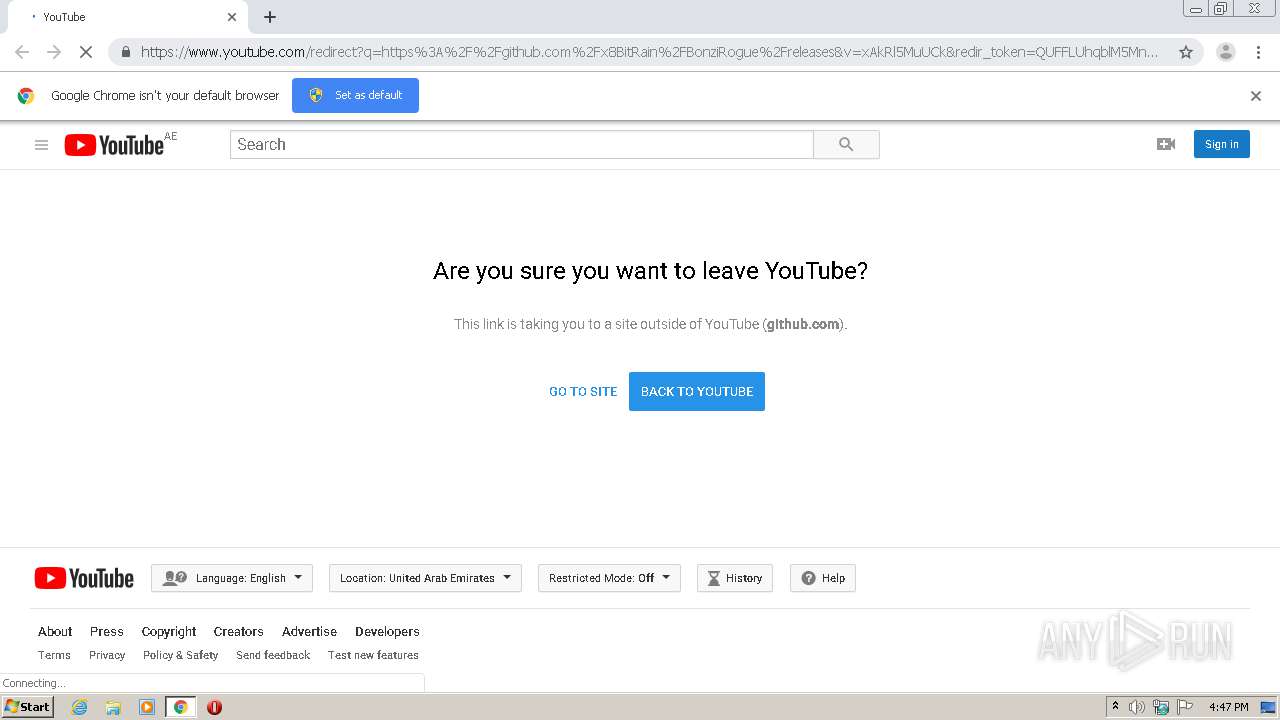Open the About footer link
This screenshot has height=720, width=1280.
(55, 632)
